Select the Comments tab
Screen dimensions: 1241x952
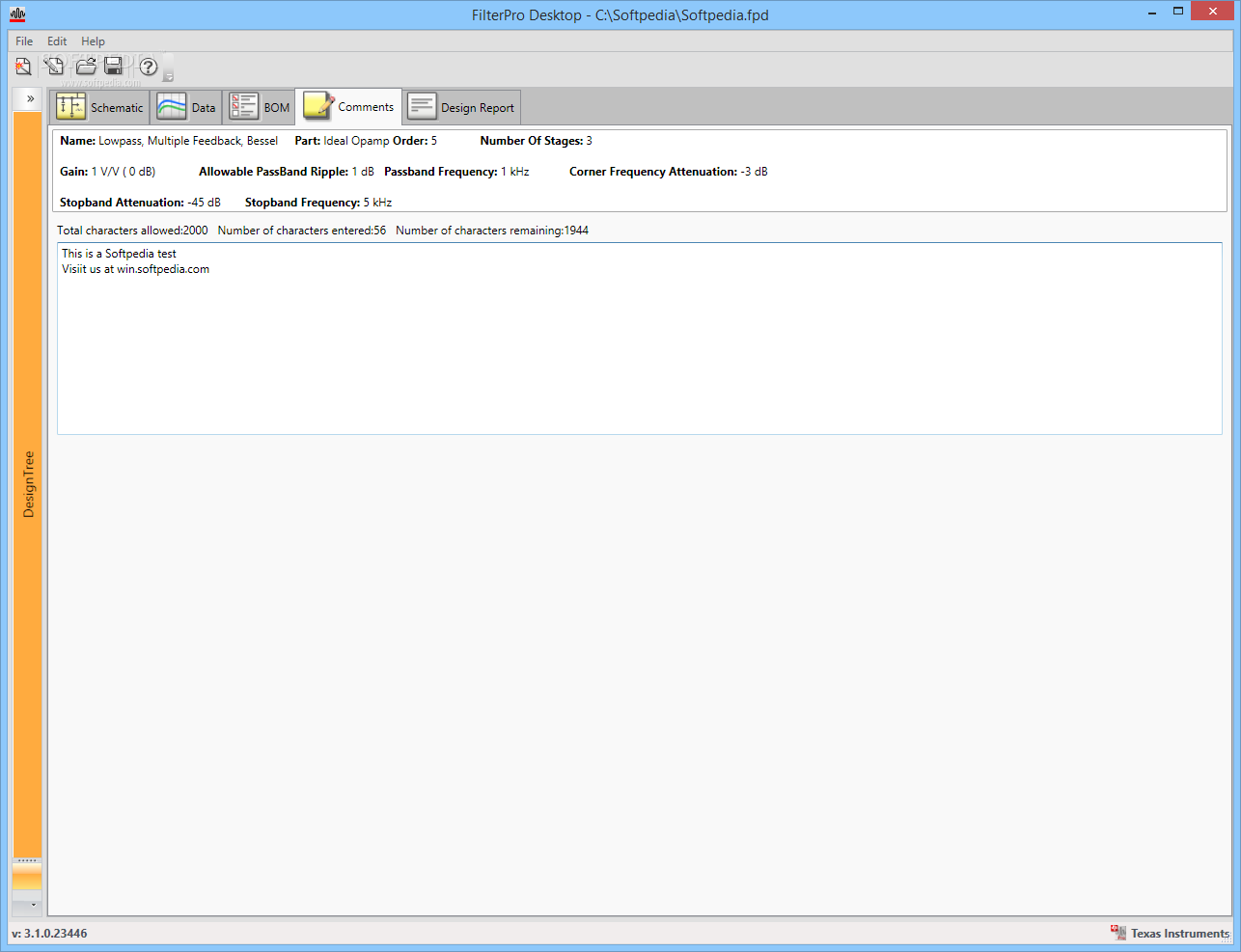tap(348, 106)
